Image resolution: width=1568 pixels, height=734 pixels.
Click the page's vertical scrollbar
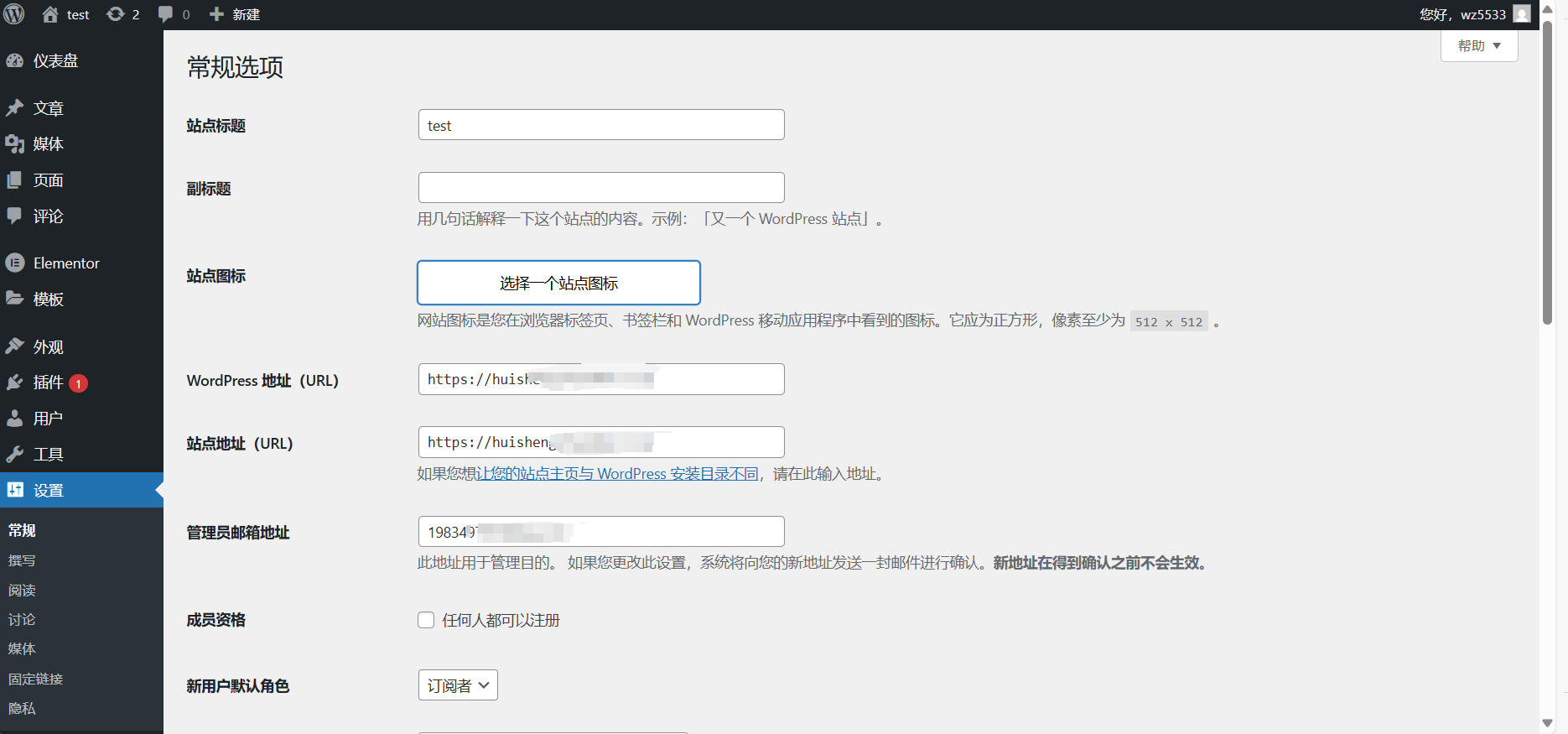coord(1547,168)
